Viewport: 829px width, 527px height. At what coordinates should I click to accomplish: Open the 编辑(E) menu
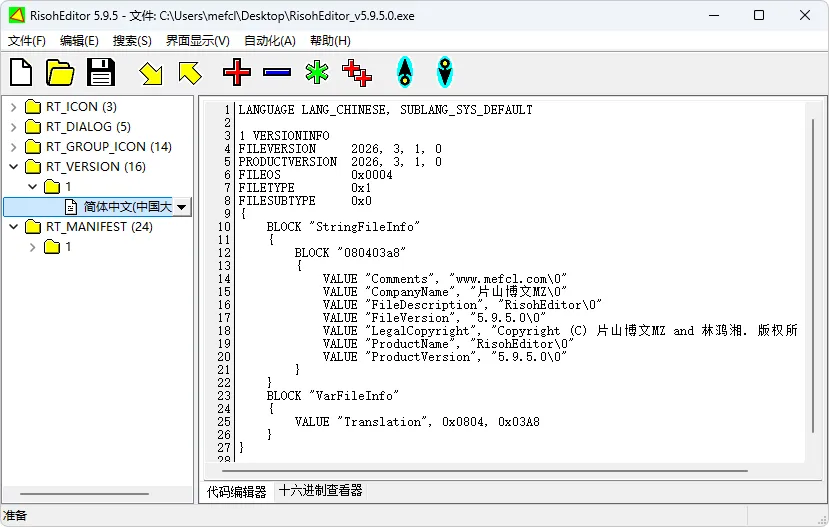click(x=79, y=41)
